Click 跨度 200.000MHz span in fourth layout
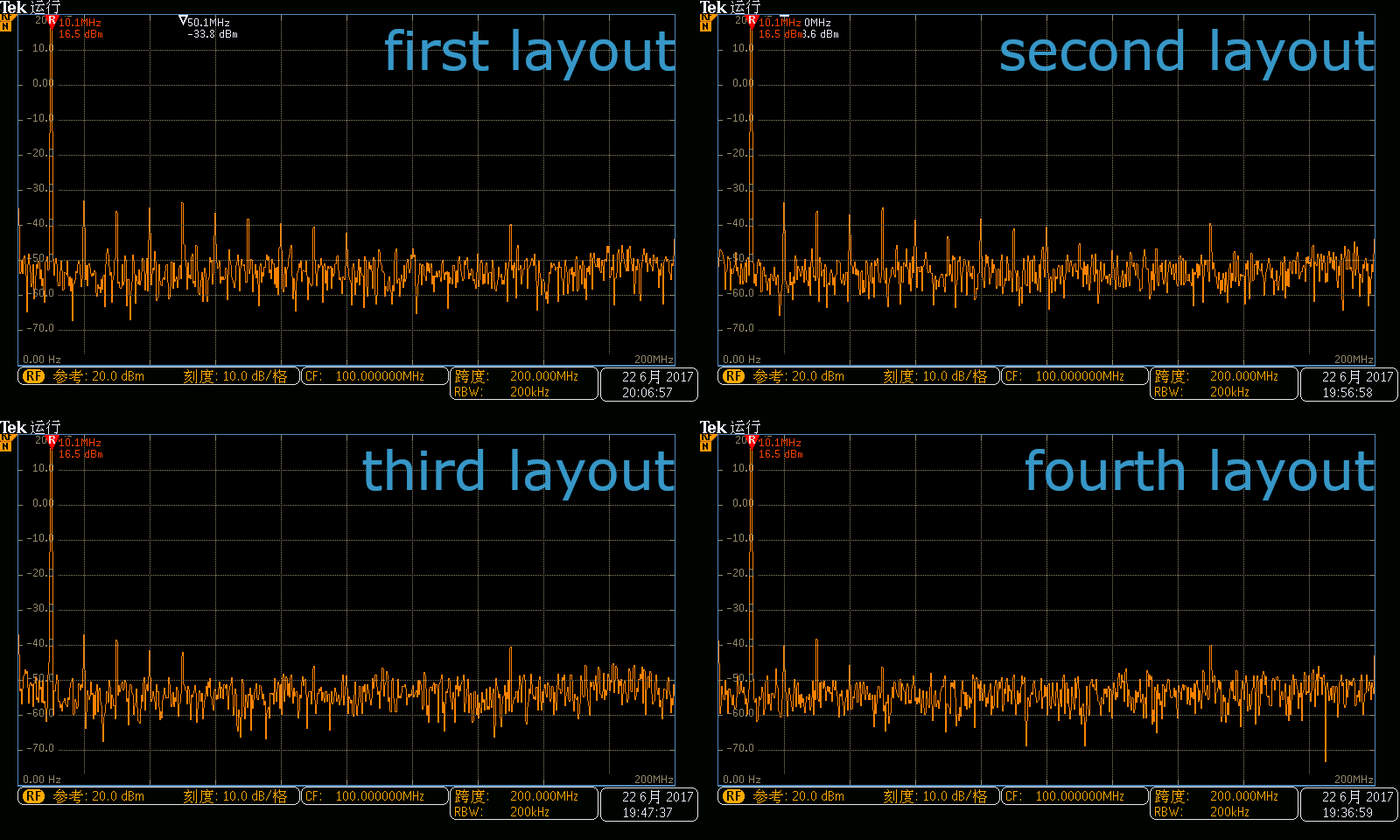1400x840 pixels. tap(1216, 796)
